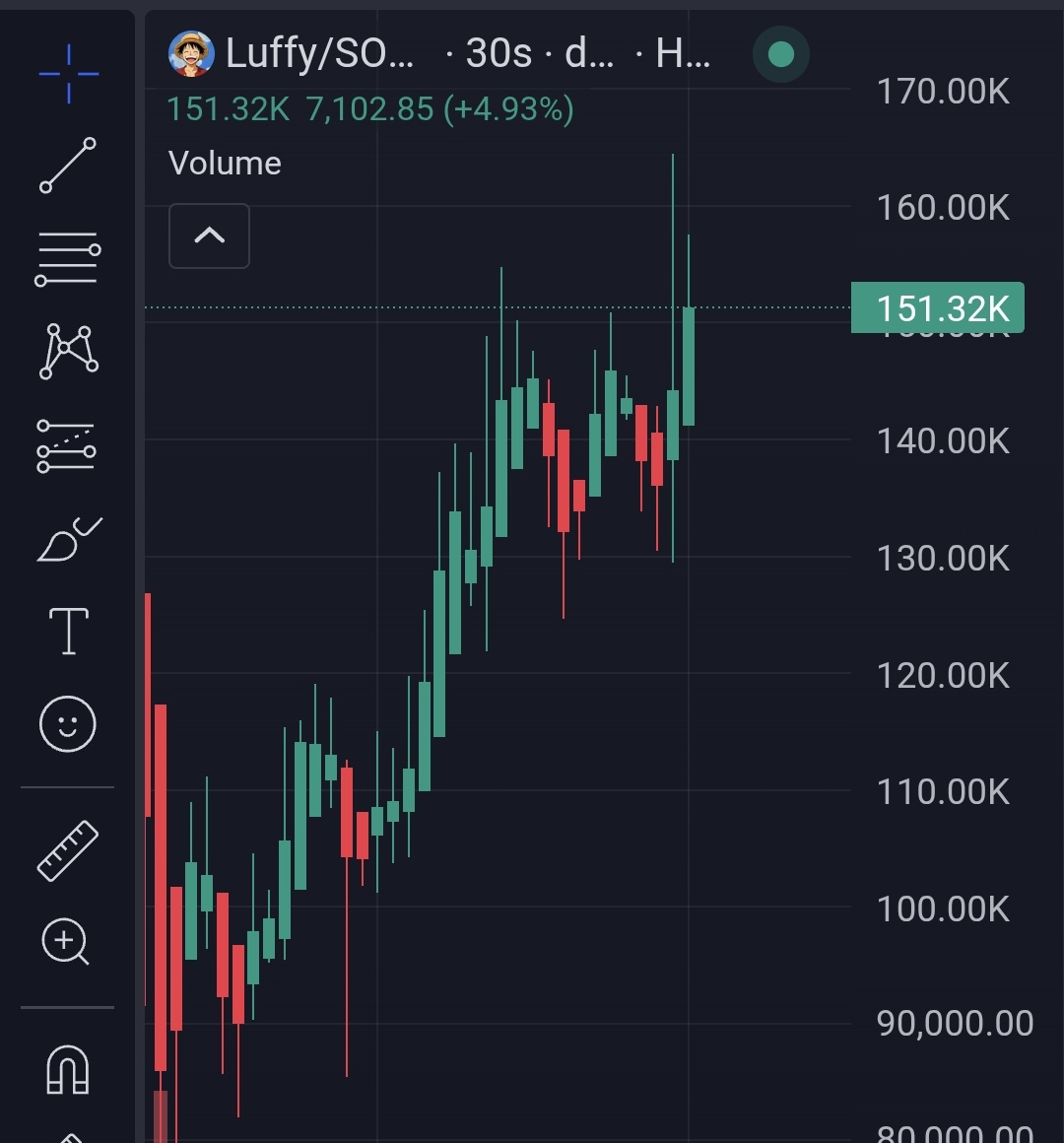Select the crosshair cursor tool

(69, 74)
